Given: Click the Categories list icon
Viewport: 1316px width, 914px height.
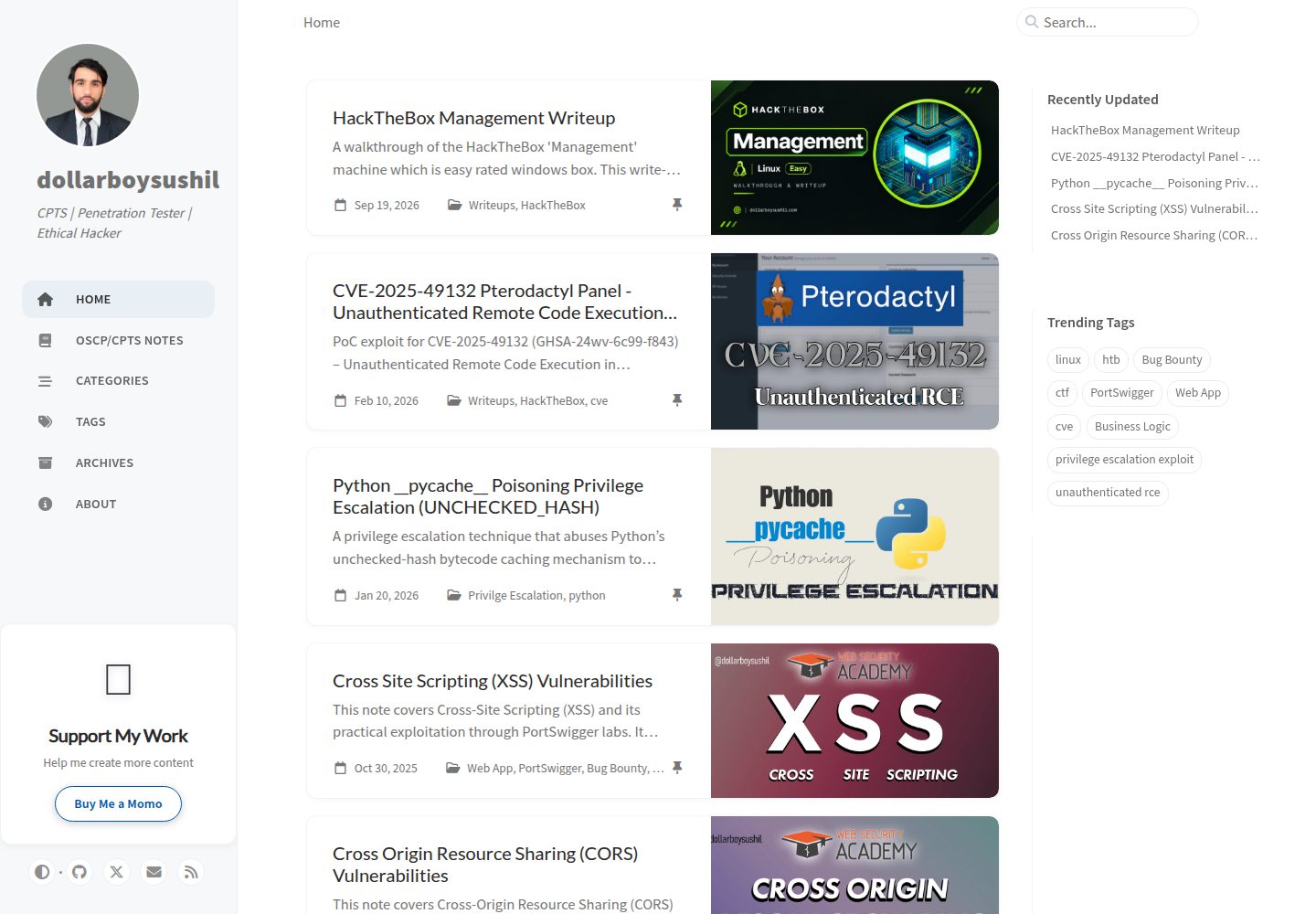Looking at the screenshot, I should [x=45, y=381].
